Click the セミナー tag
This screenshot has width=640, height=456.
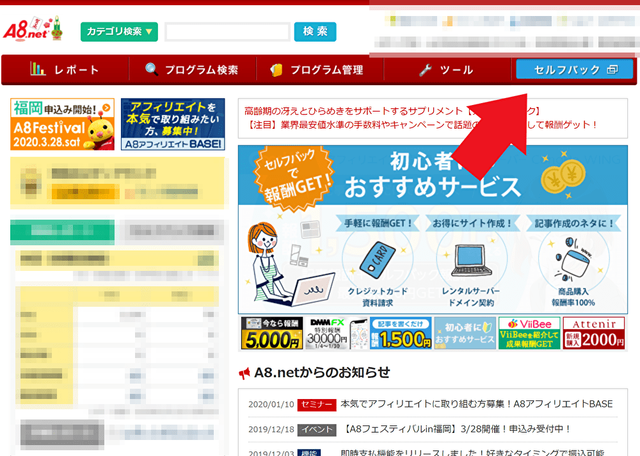(x=317, y=405)
